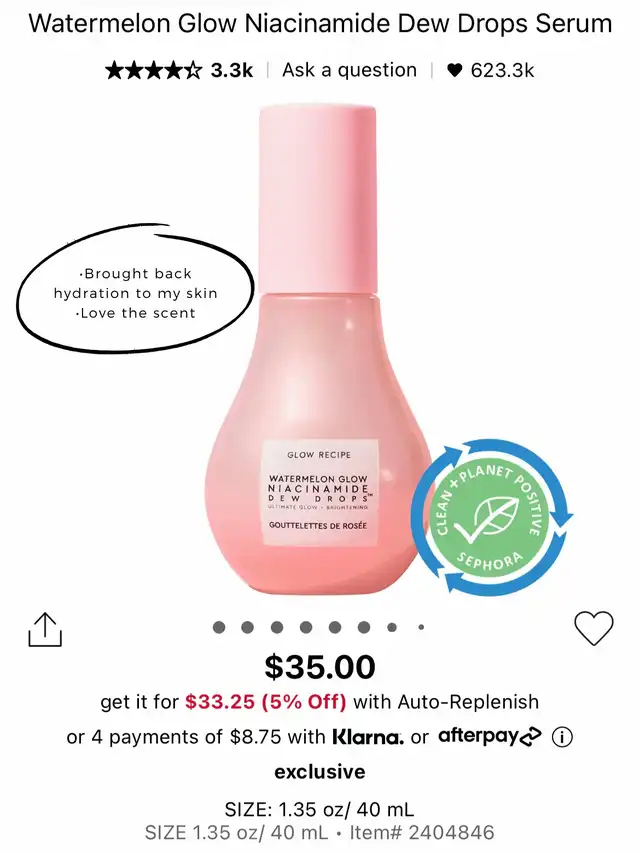640x853 pixels.
Task: Open the Ask a question link
Action: pyautogui.click(x=349, y=70)
